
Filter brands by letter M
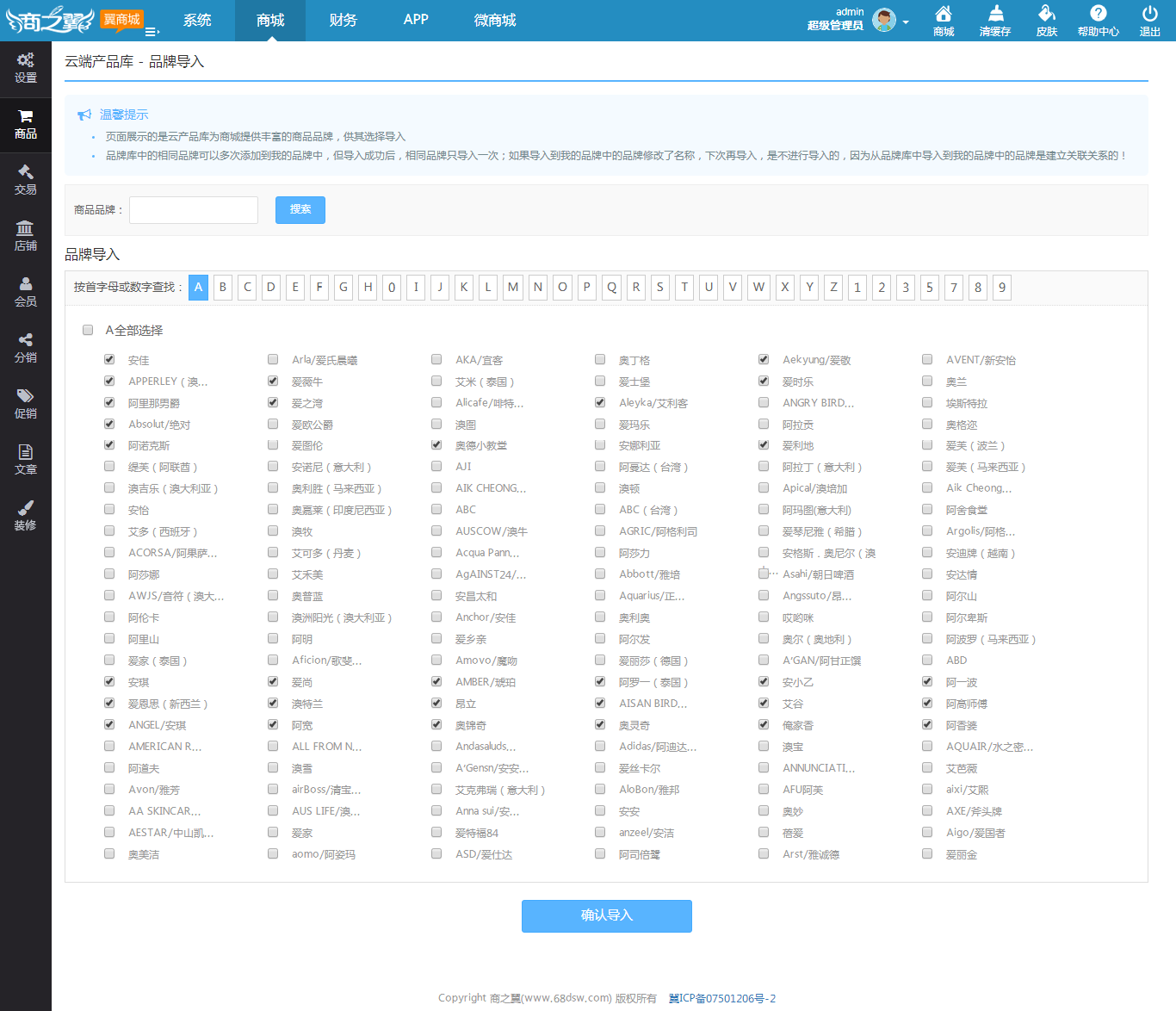point(513,288)
